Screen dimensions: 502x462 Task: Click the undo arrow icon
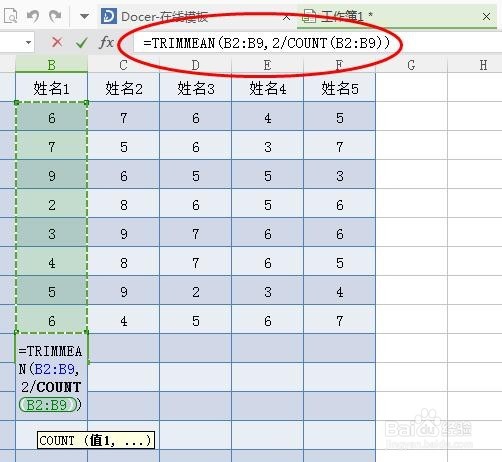click(x=33, y=16)
